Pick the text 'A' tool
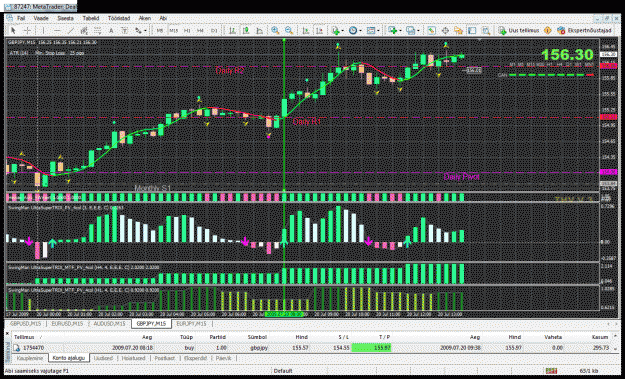Image resolution: width=625 pixels, height=379 pixels. point(111,30)
